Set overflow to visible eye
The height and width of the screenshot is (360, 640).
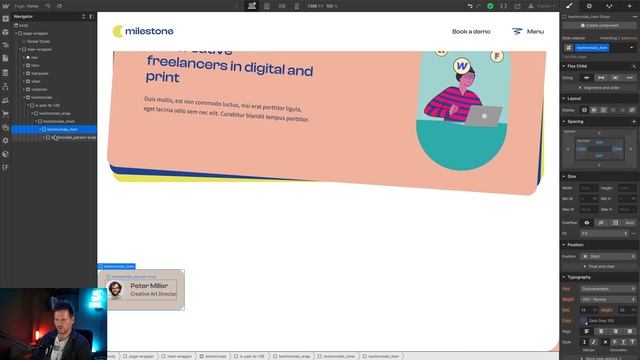pos(587,223)
